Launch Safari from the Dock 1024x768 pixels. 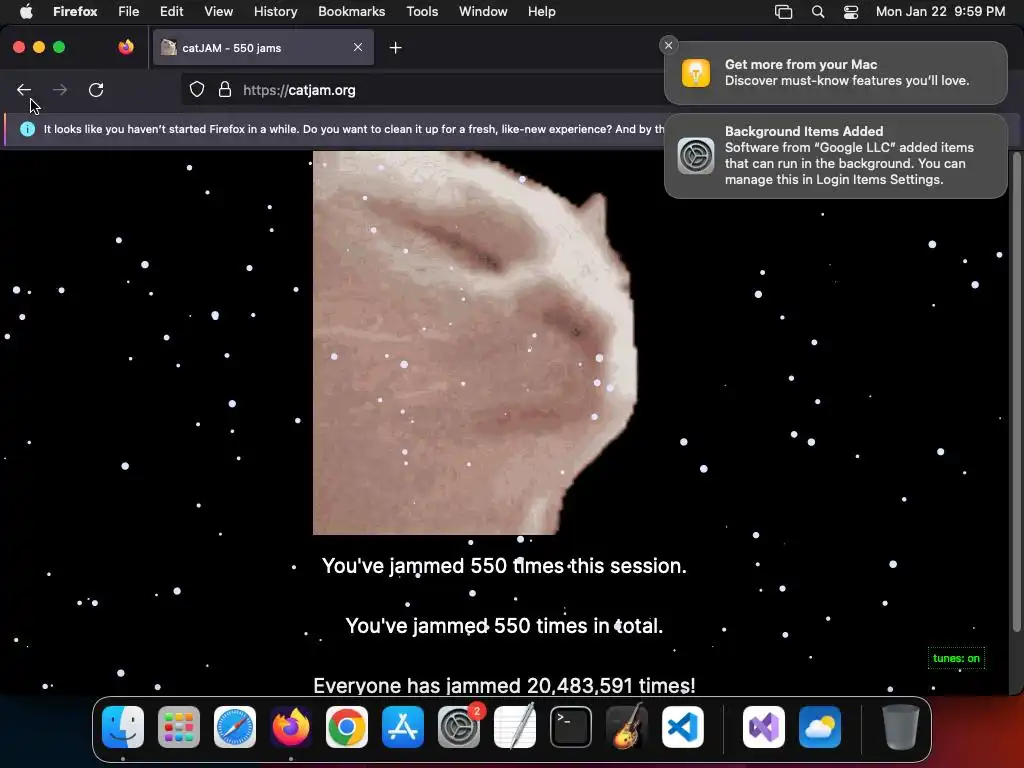pyautogui.click(x=234, y=727)
